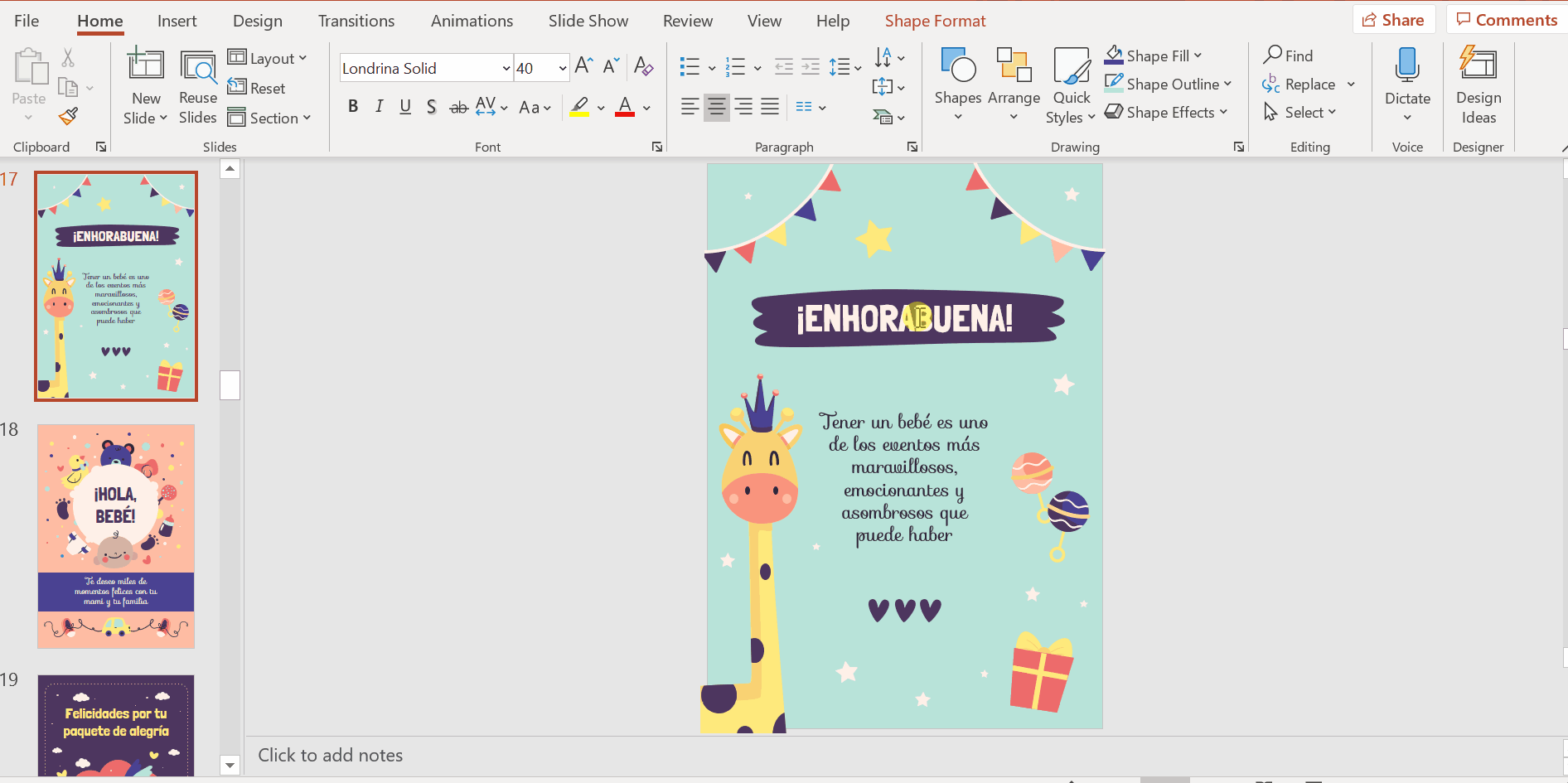Image resolution: width=1568 pixels, height=783 pixels.
Task: Enable Underline on selected text
Action: tap(405, 107)
